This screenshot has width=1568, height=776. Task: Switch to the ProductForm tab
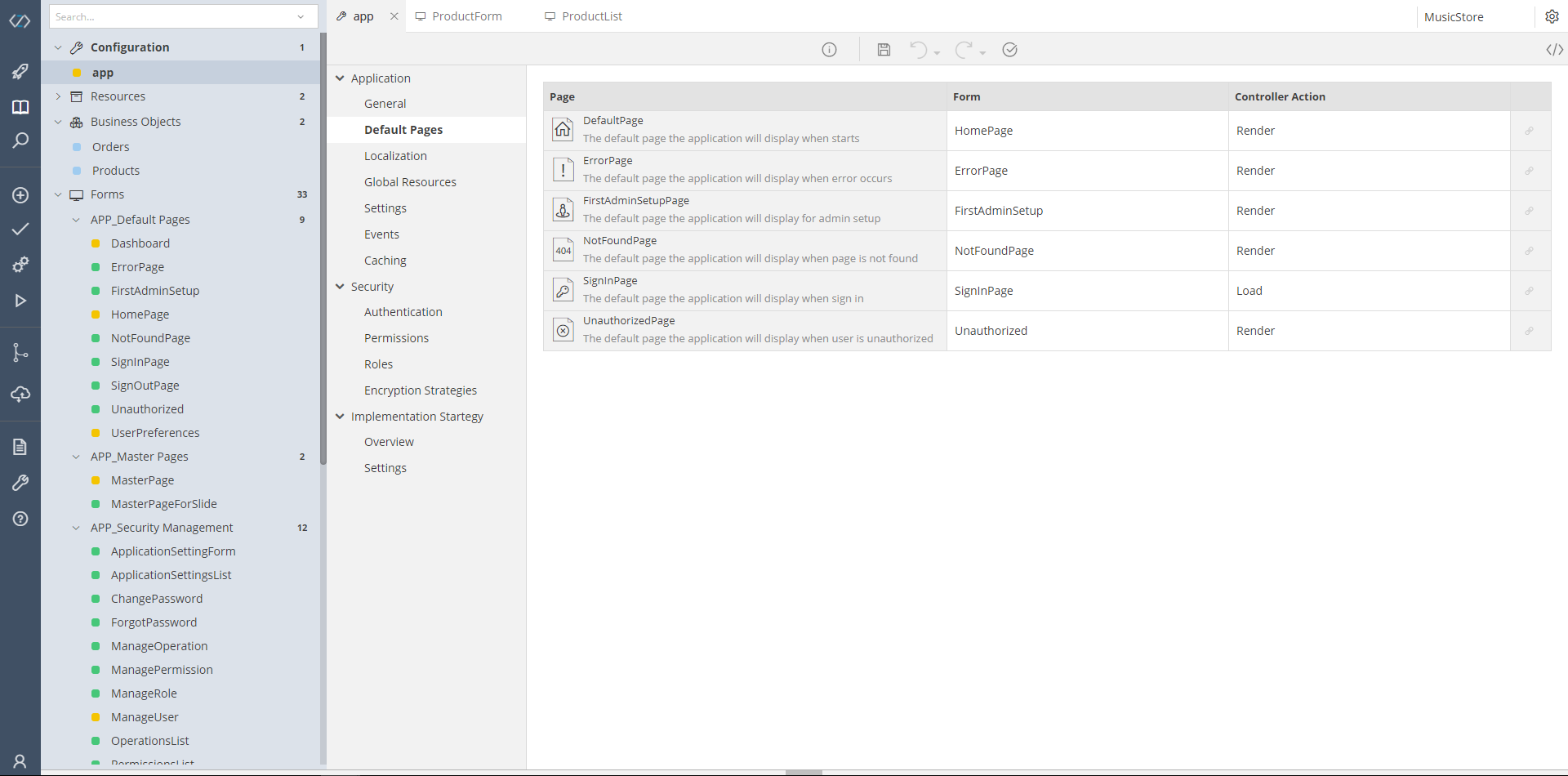pyautogui.click(x=466, y=16)
